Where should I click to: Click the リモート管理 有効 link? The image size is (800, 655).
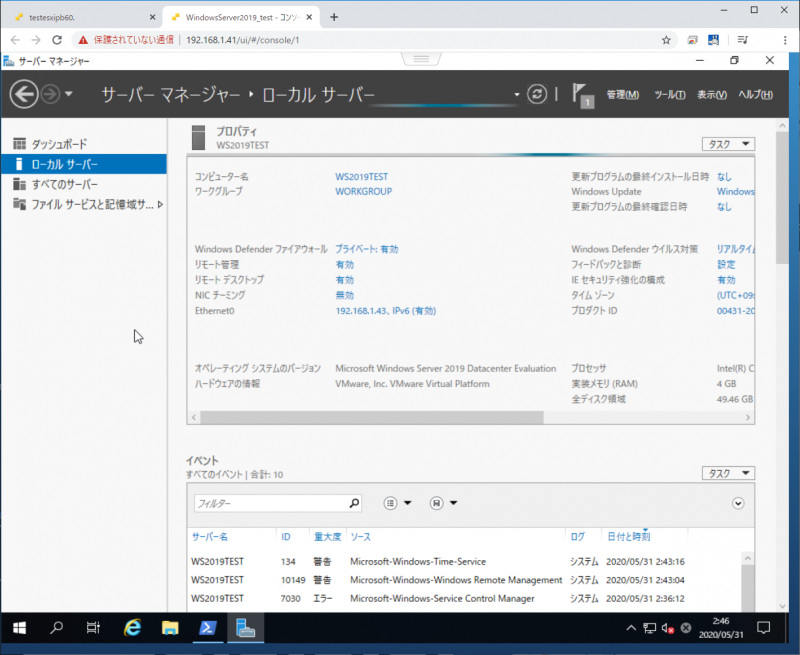point(344,264)
